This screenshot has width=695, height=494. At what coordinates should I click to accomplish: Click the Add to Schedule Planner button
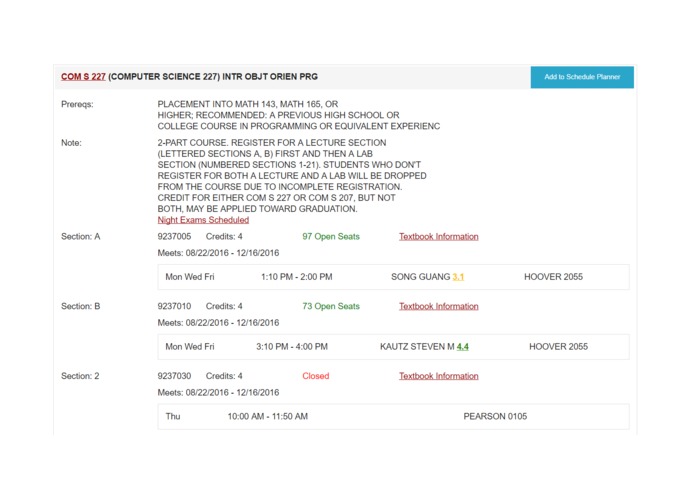tap(582, 77)
